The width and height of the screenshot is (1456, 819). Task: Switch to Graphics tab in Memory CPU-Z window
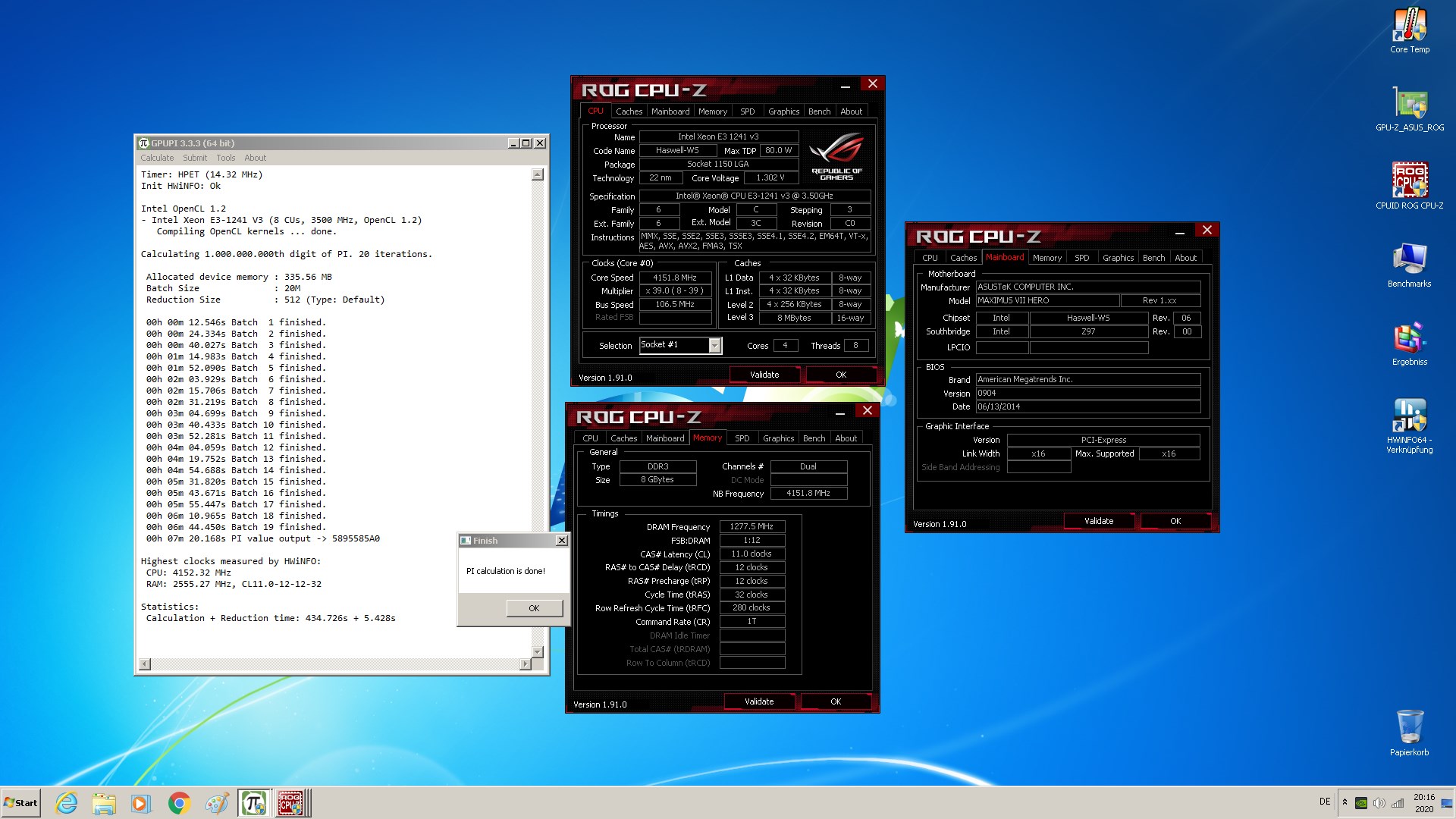778,438
